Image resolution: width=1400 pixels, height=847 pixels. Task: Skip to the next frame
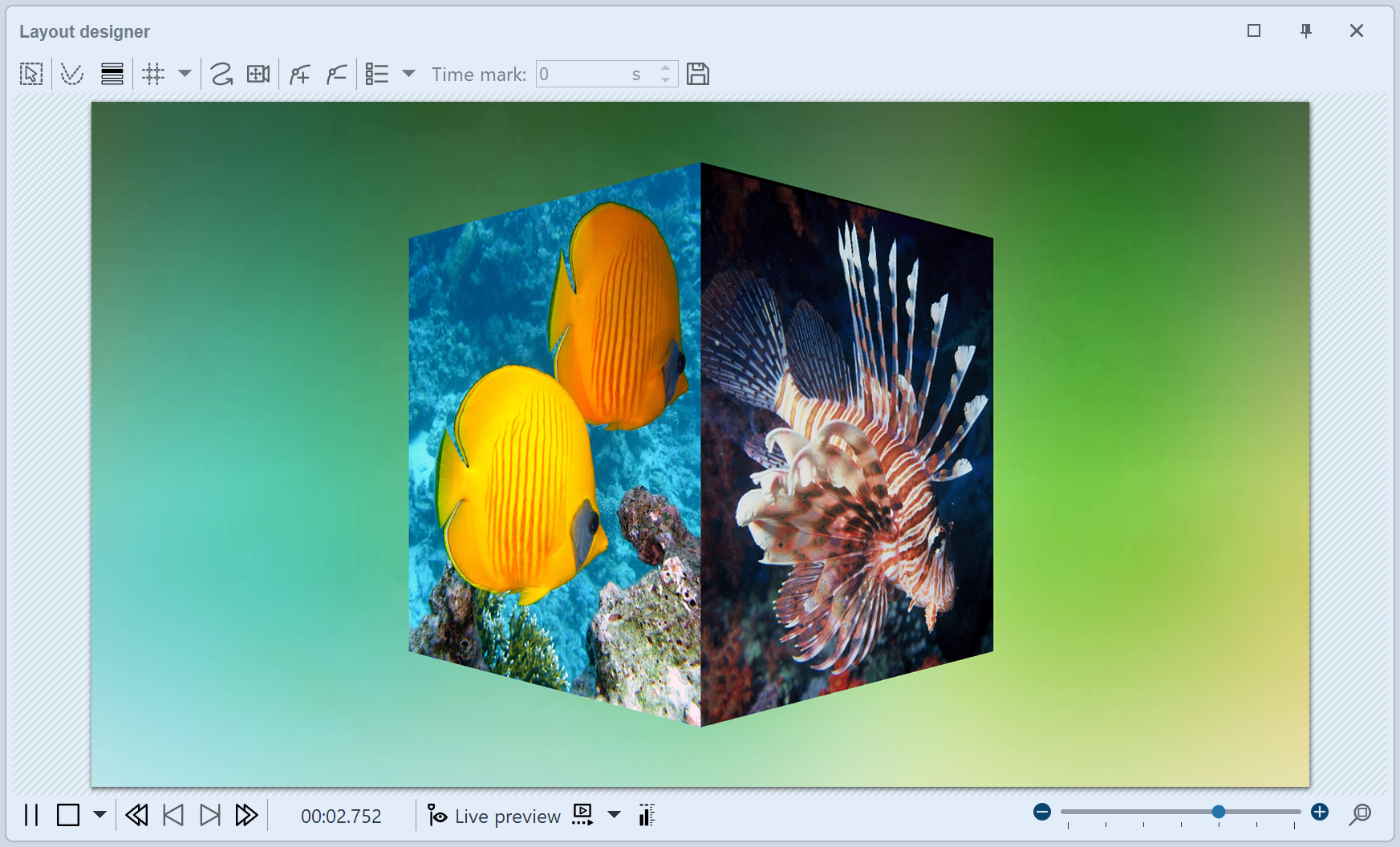[210, 815]
